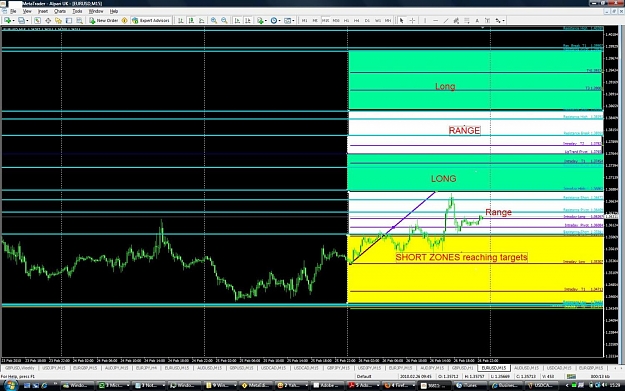
Task: Open the Windows Start button
Action: pos(10,385)
